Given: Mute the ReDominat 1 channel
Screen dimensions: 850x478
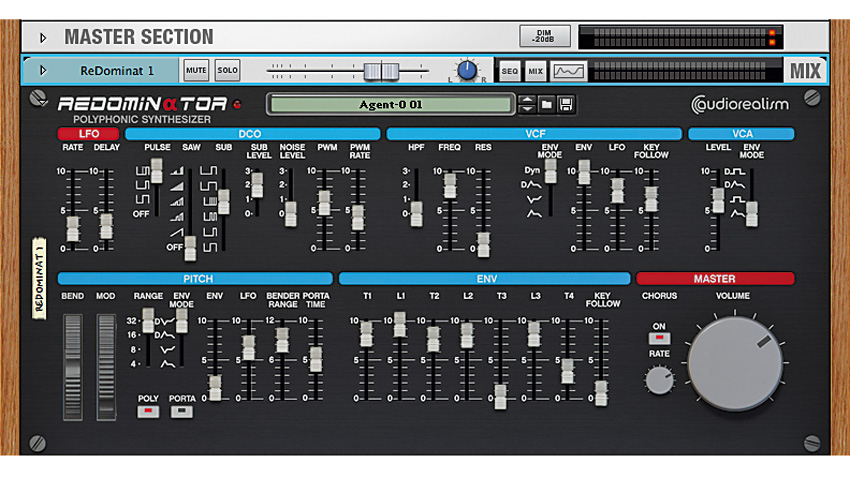Looking at the screenshot, I should pyautogui.click(x=196, y=70).
